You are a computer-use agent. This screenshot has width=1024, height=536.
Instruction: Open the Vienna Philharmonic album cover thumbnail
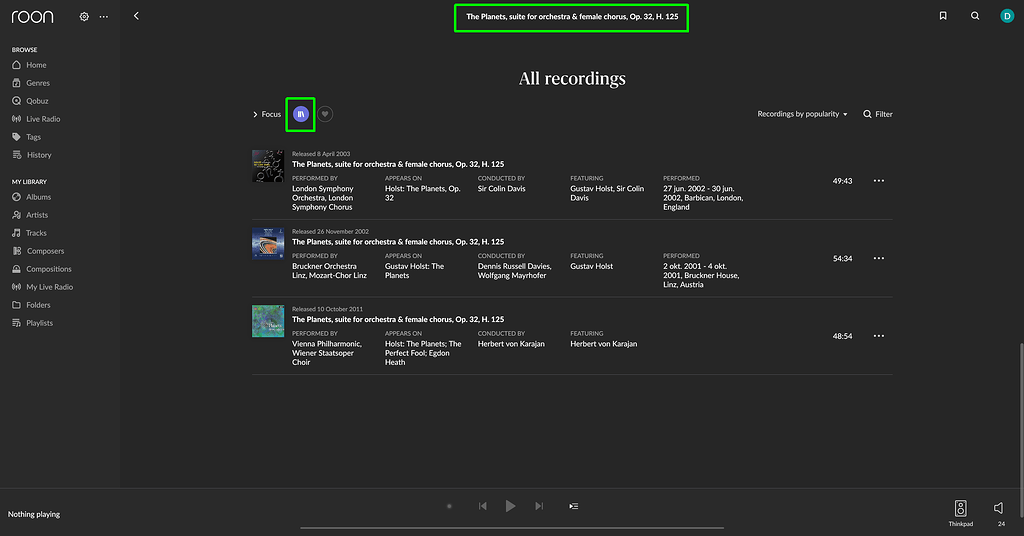click(x=268, y=321)
